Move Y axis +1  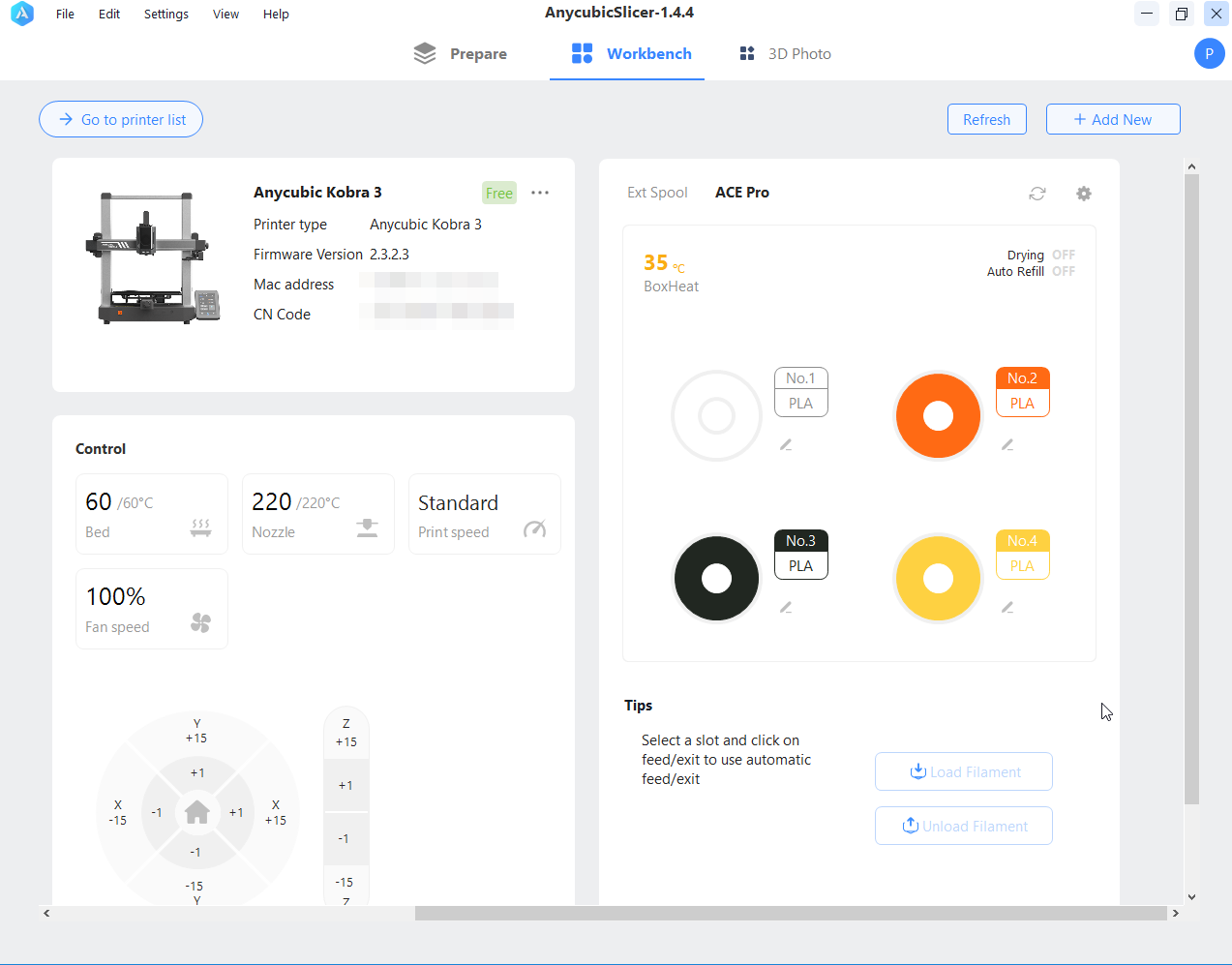click(197, 772)
